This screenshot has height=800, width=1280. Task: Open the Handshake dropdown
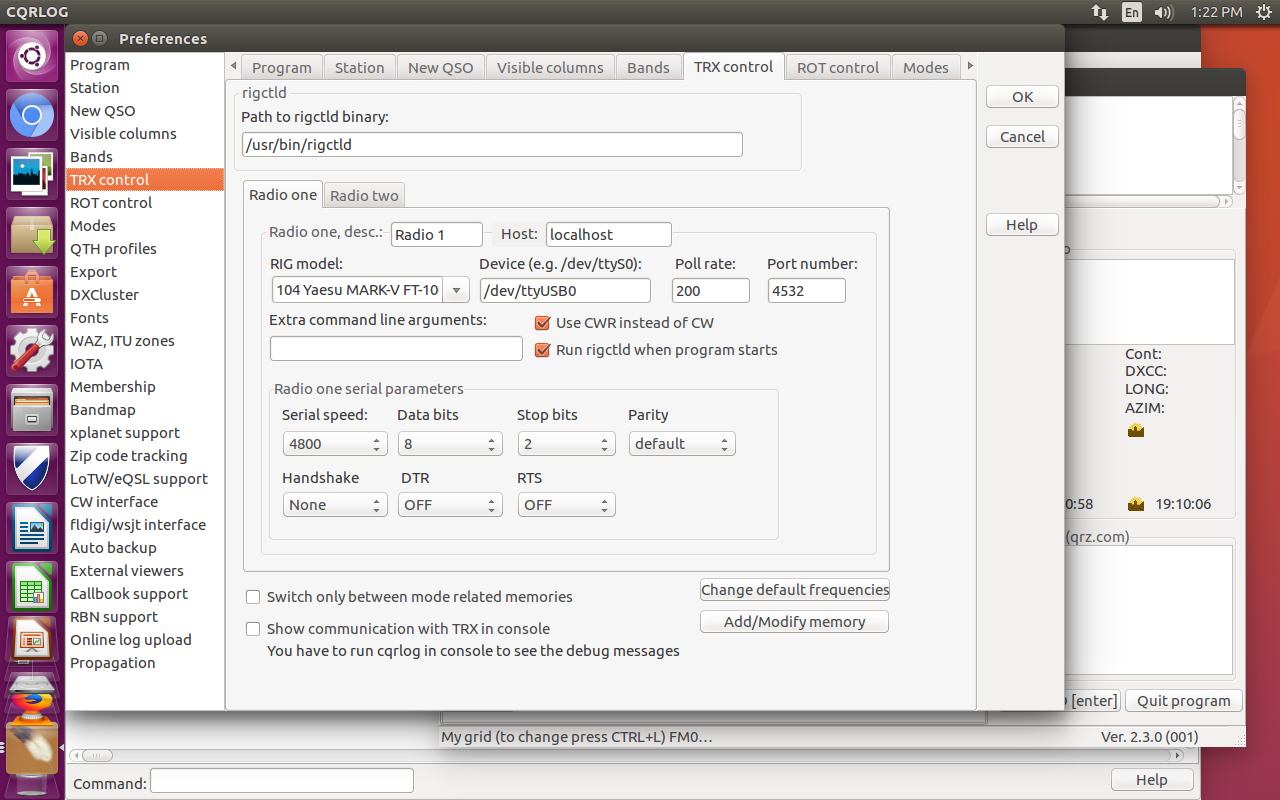click(x=335, y=505)
